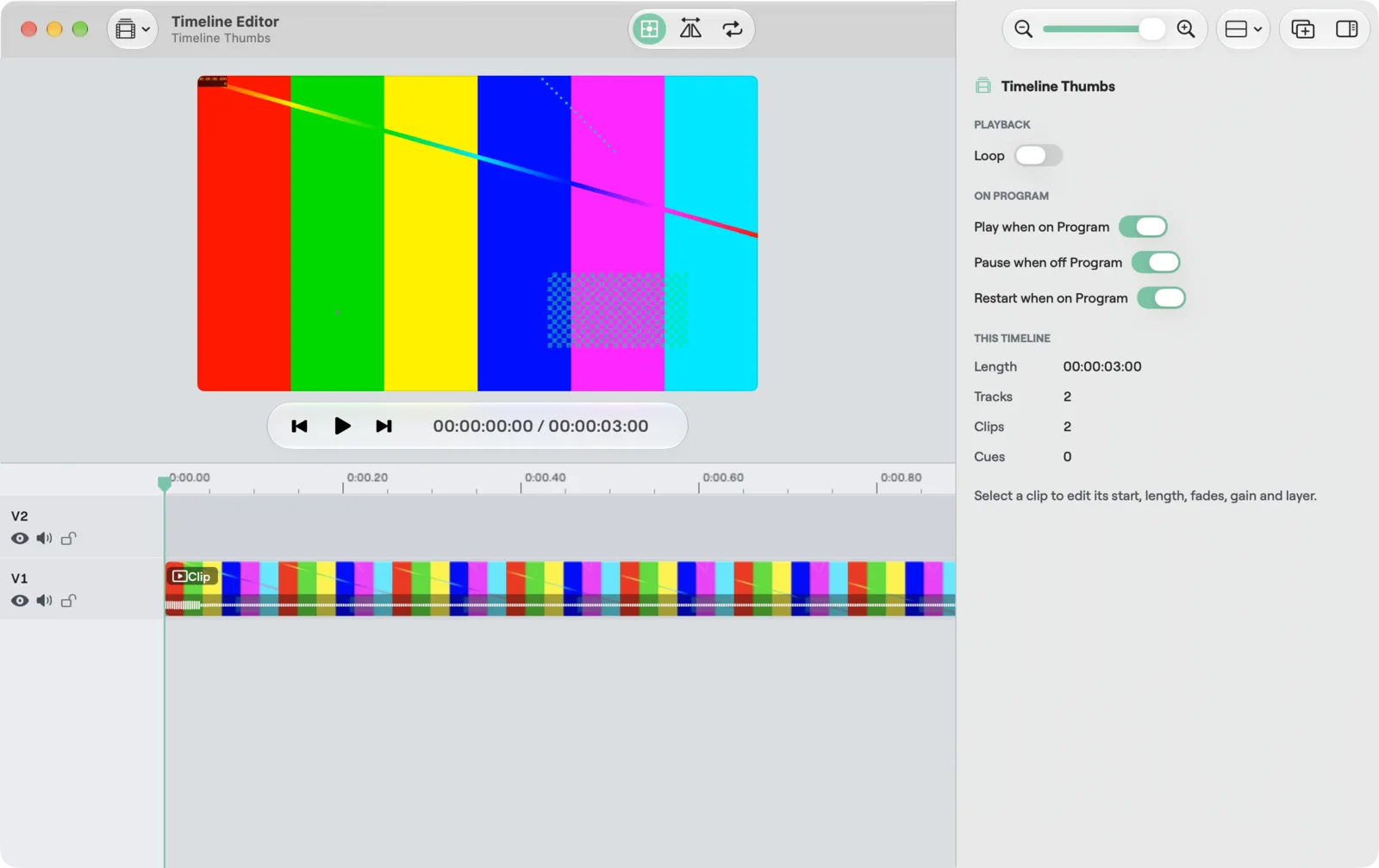Open the layout view dropdown

[x=1243, y=29]
